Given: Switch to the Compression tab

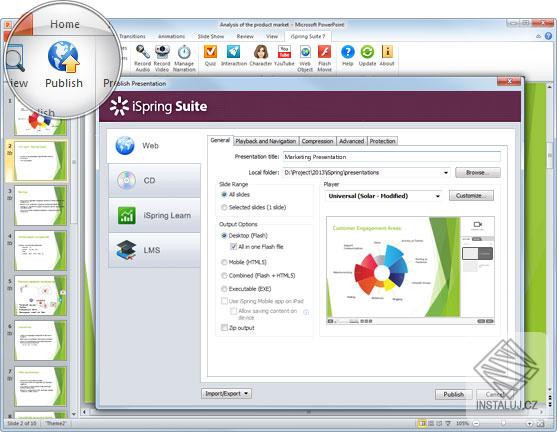Looking at the screenshot, I should 317,141.
